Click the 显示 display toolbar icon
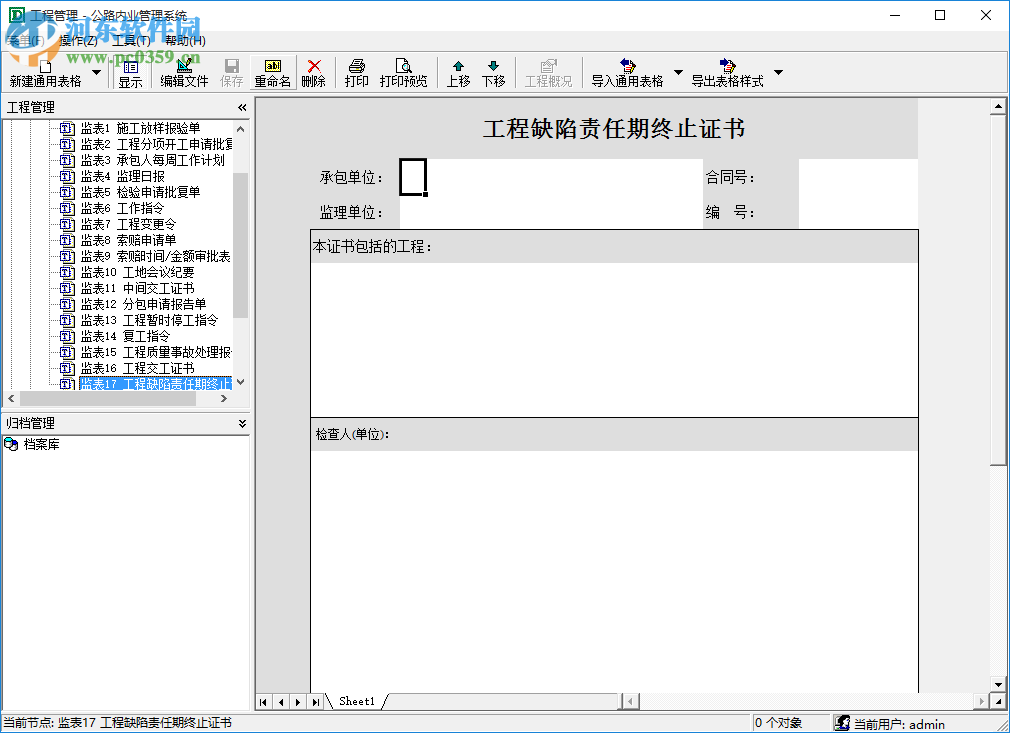 131,72
